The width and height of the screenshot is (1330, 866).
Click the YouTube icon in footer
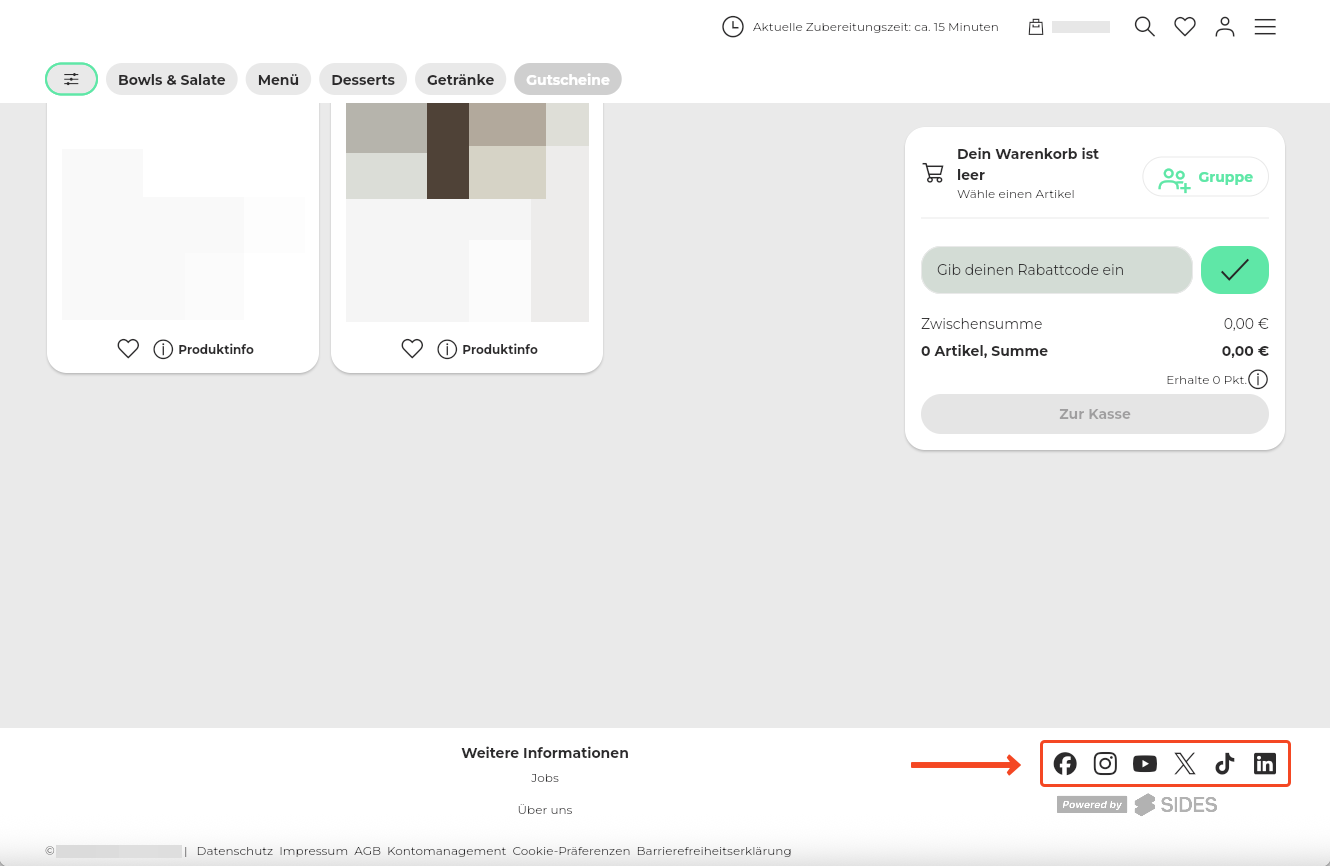point(1145,764)
